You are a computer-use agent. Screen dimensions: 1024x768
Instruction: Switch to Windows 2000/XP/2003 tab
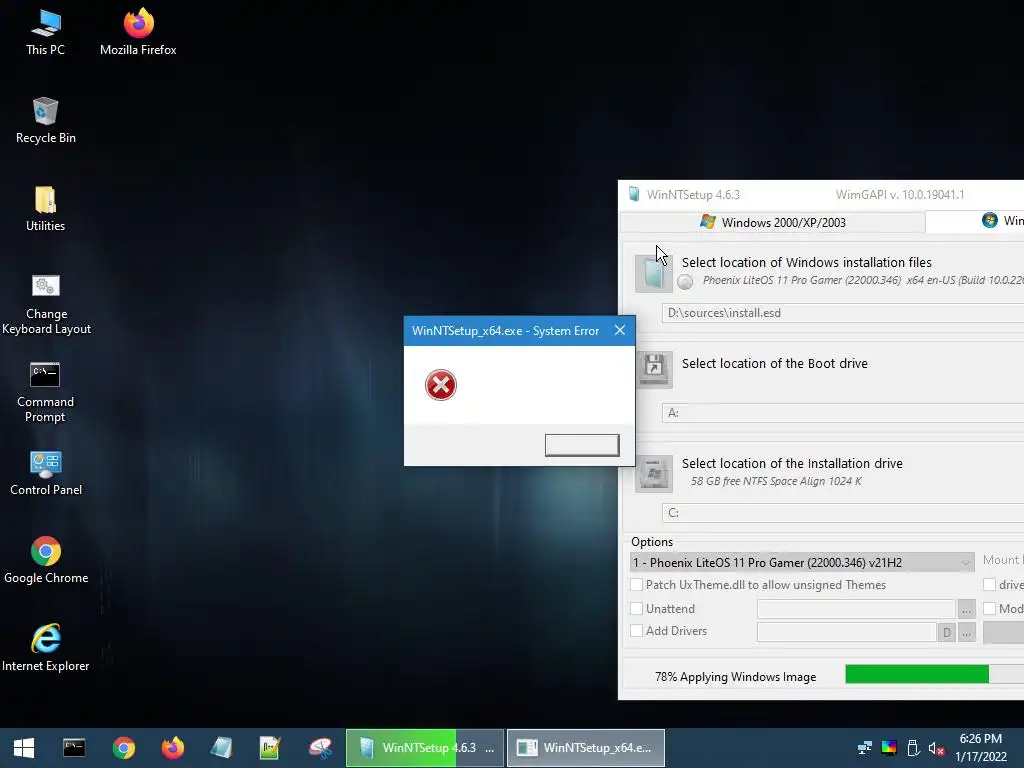pyautogui.click(x=773, y=222)
